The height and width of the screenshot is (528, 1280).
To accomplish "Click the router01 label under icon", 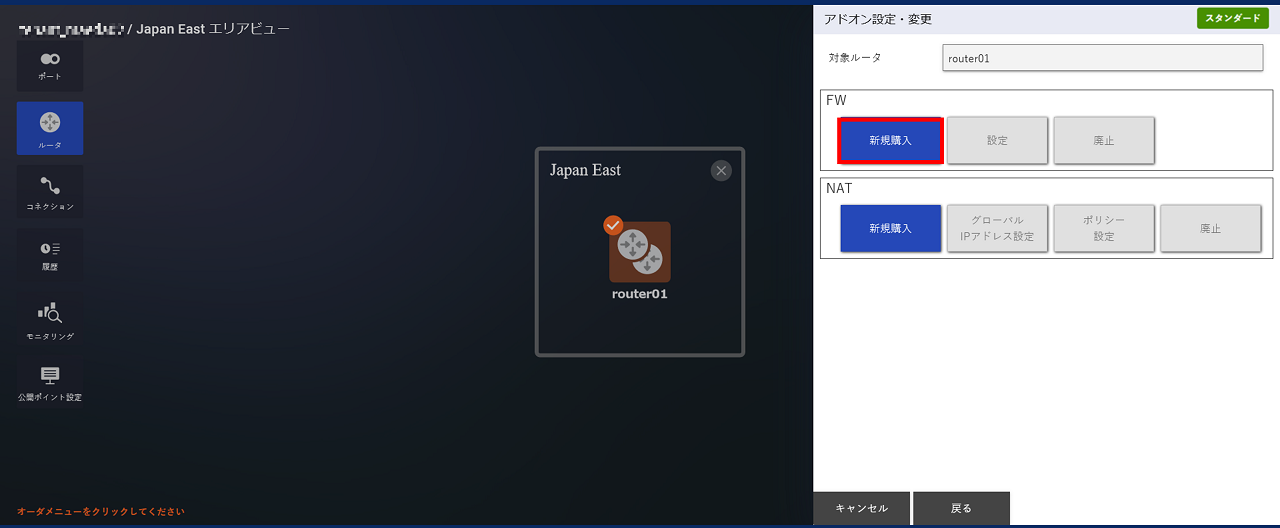I will click(x=640, y=294).
